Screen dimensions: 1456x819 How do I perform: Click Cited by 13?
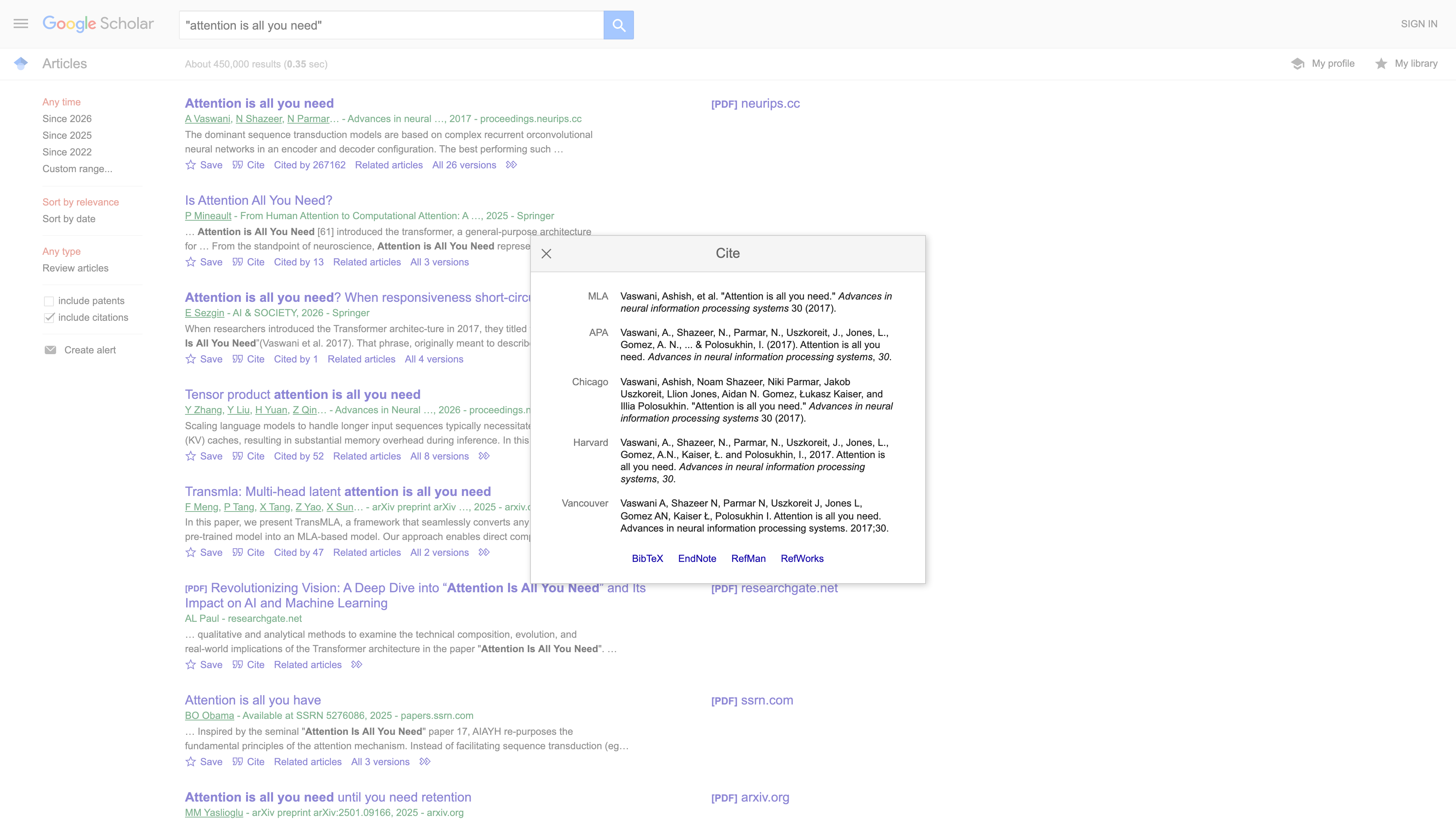[x=299, y=262]
